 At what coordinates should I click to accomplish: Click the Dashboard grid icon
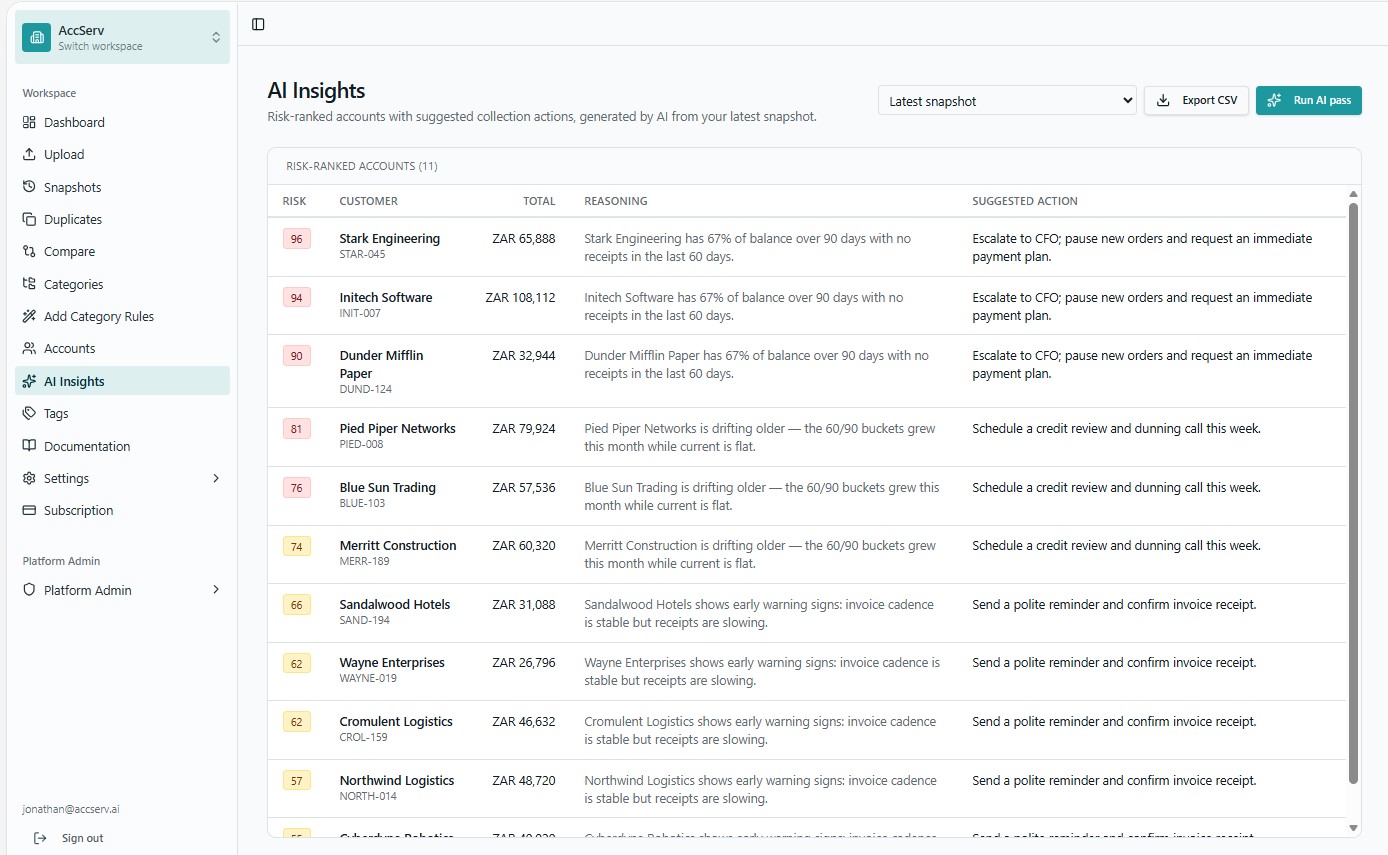pyautogui.click(x=29, y=122)
